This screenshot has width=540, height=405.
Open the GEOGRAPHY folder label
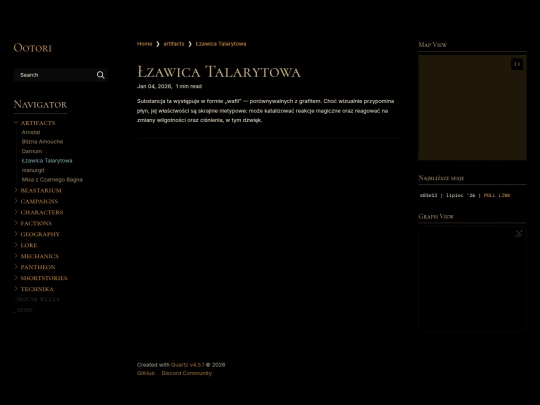coord(40,235)
